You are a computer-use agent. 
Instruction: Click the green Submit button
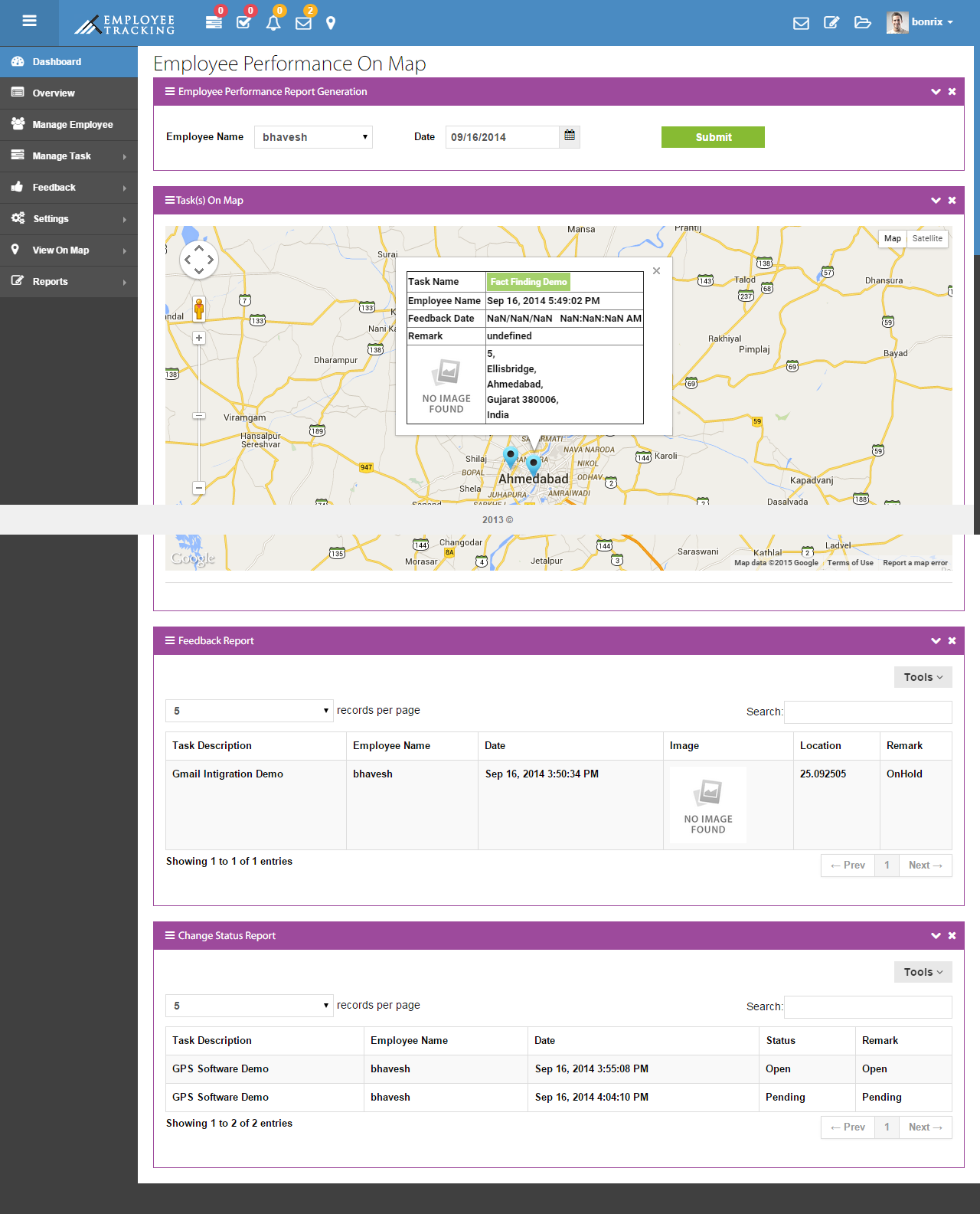tap(713, 137)
